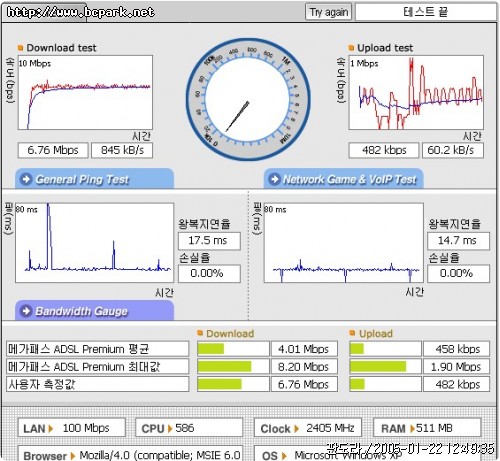Click the Upload test graph
The image size is (500, 461).
[416, 92]
